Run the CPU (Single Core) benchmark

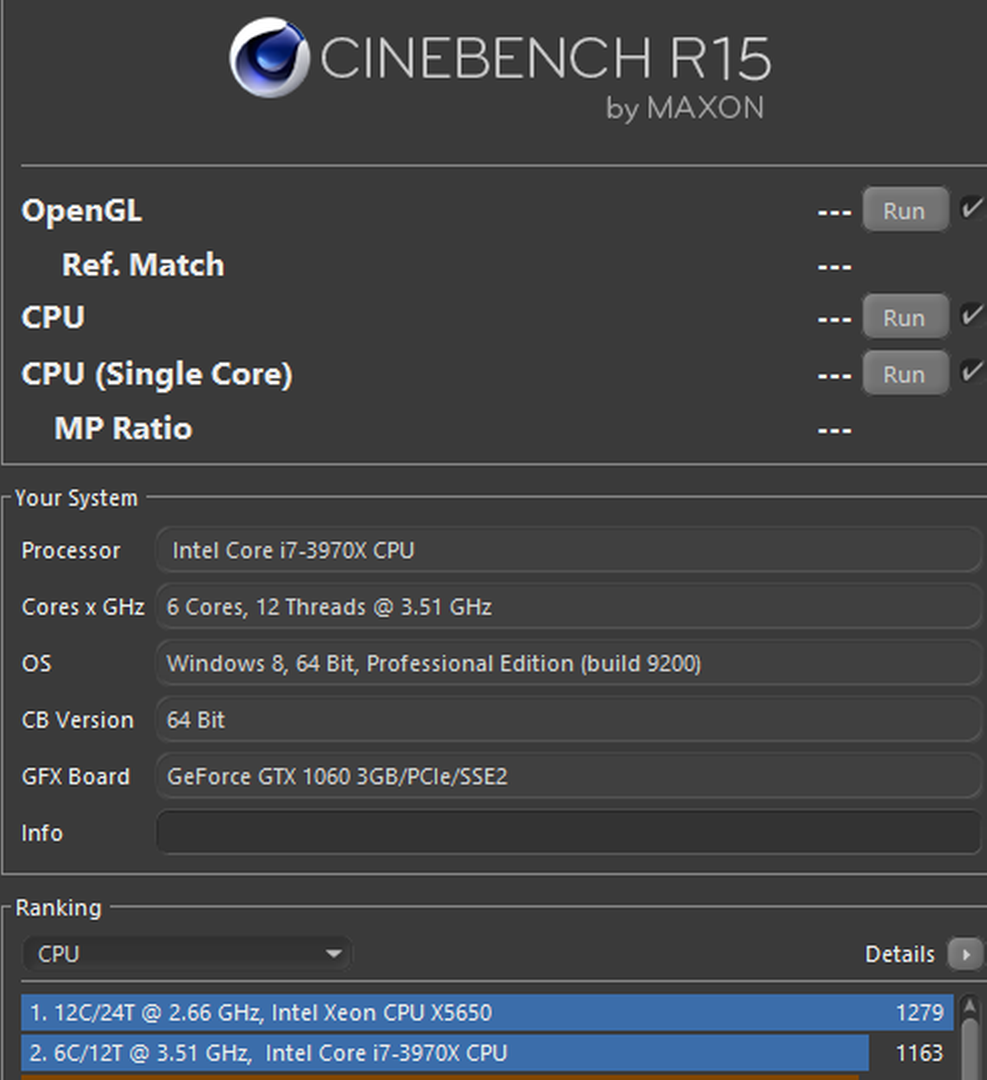click(x=905, y=374)
